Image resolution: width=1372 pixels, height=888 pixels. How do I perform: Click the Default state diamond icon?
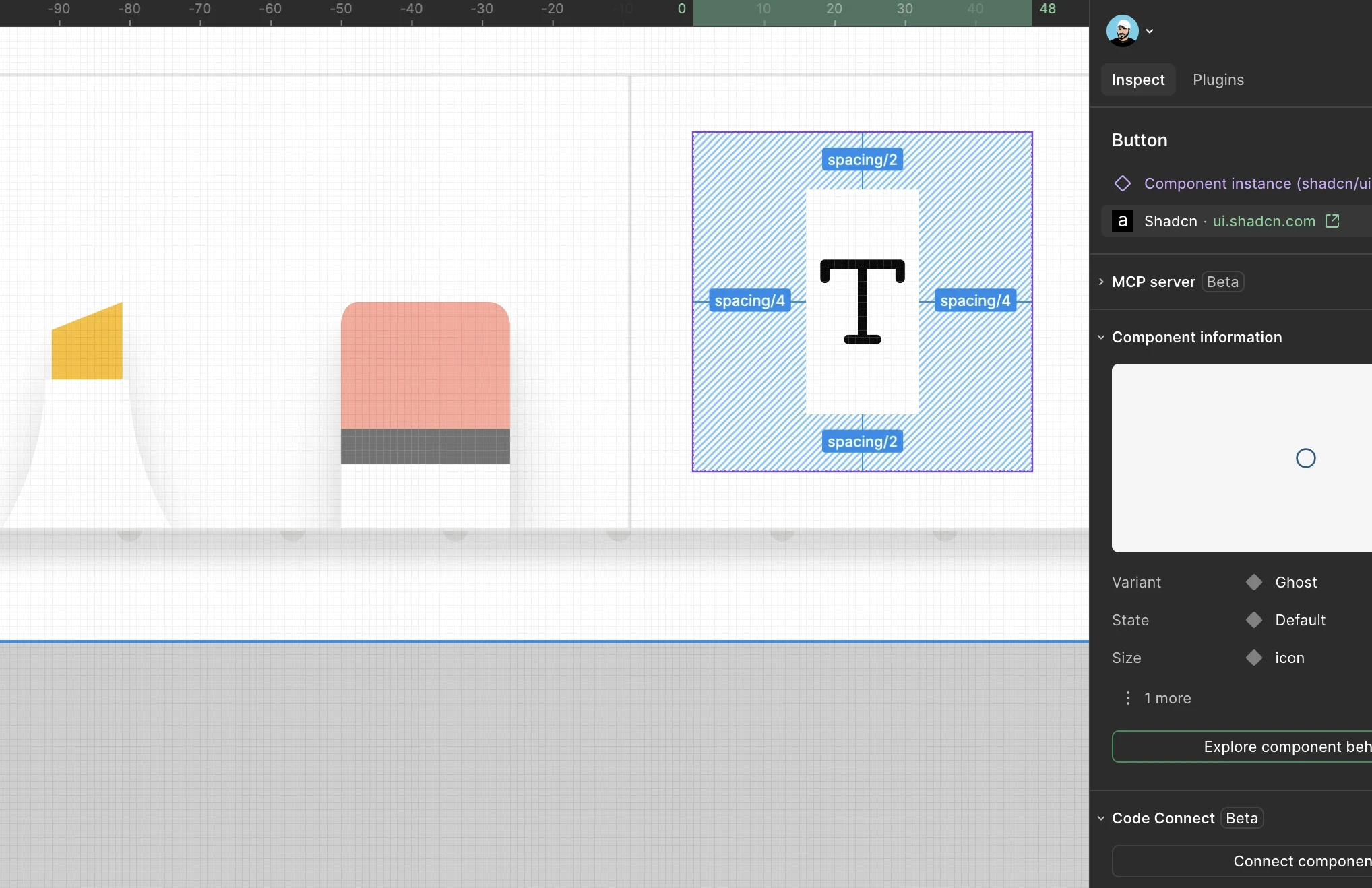click(1253, 620)
